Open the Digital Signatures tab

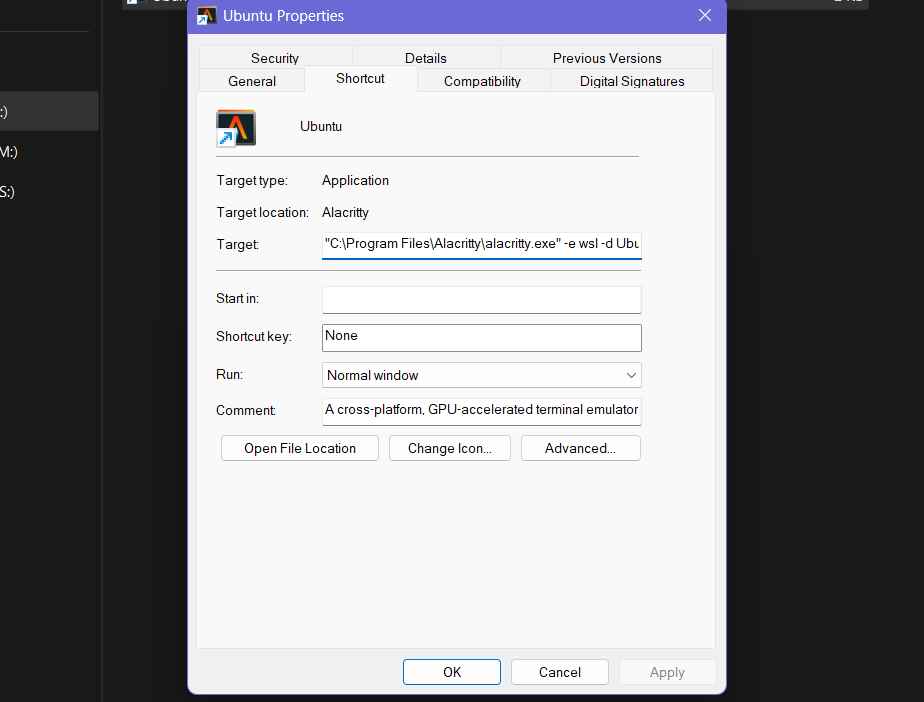point(632,81)
